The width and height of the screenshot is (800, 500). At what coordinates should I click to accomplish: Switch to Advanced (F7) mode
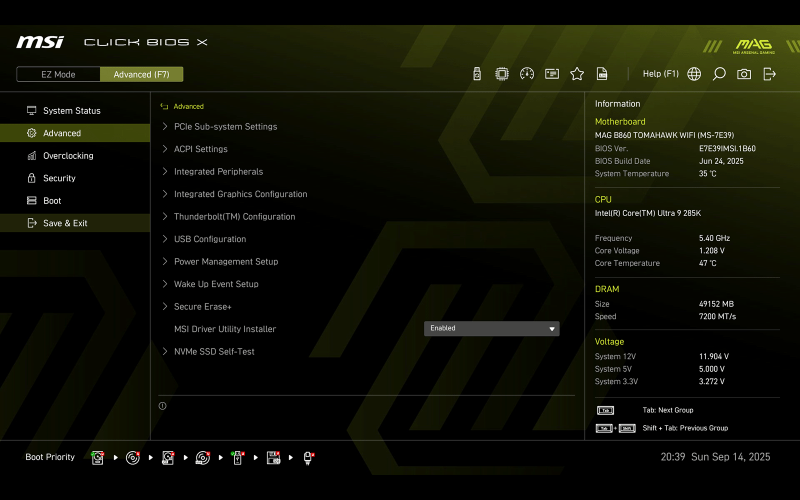click(141, 74)
